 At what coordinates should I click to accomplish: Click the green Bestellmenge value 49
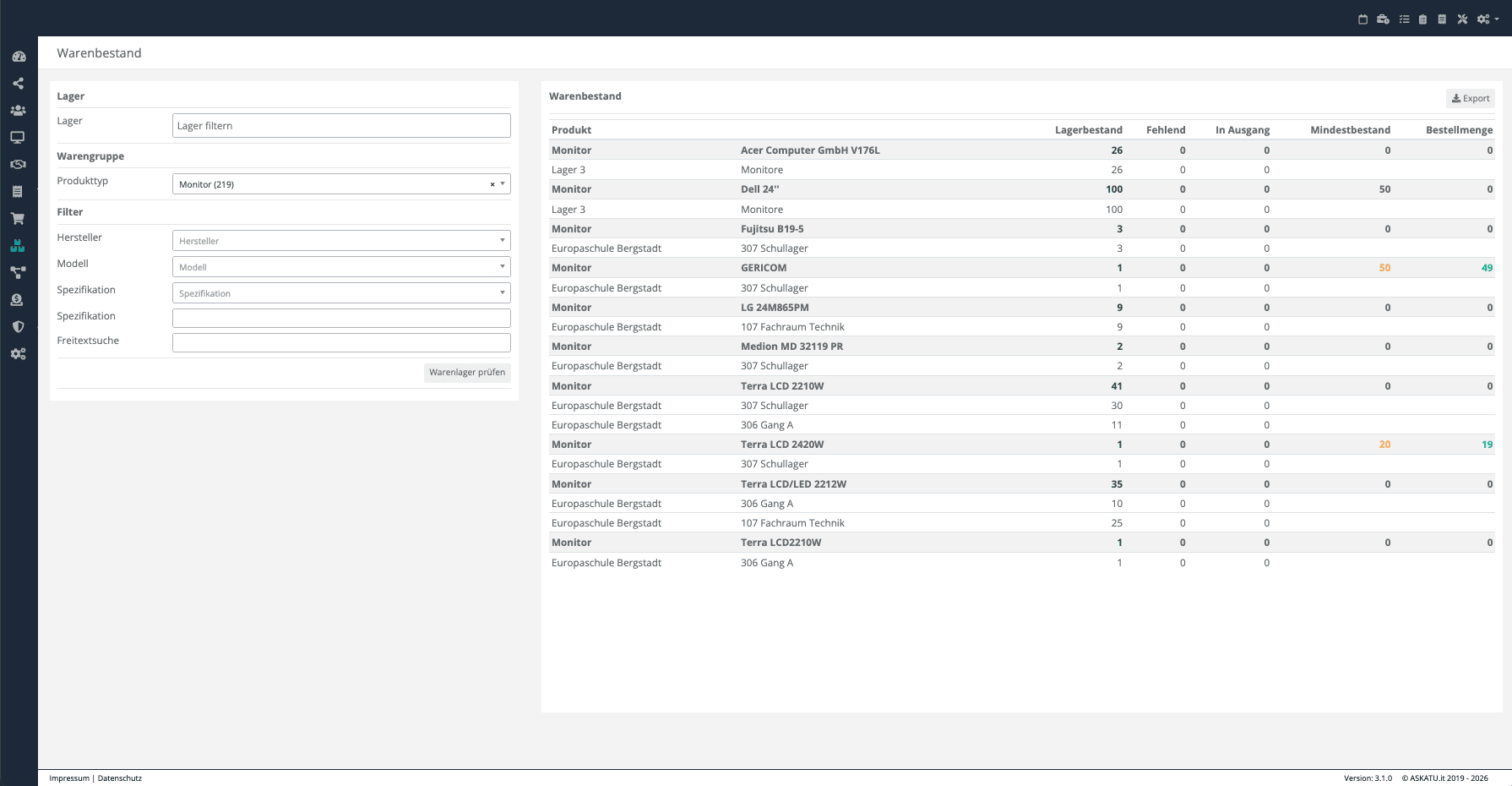pyautogui.click(x=1487, y=268)
